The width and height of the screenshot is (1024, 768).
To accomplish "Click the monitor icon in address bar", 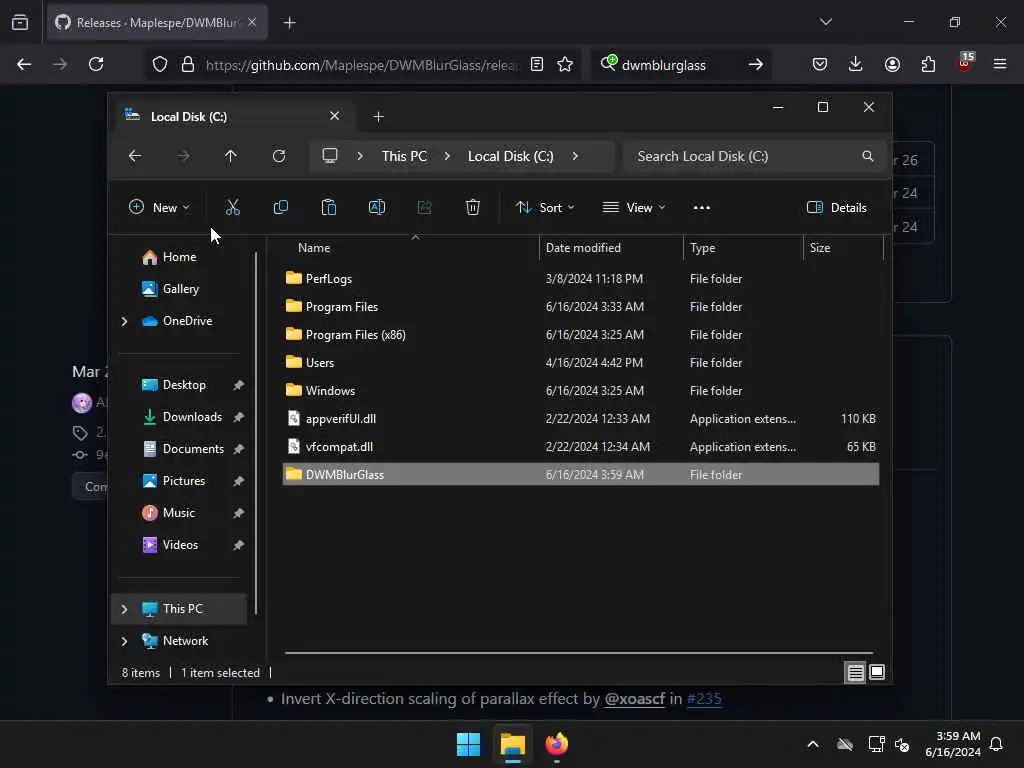I will [330, 156].
